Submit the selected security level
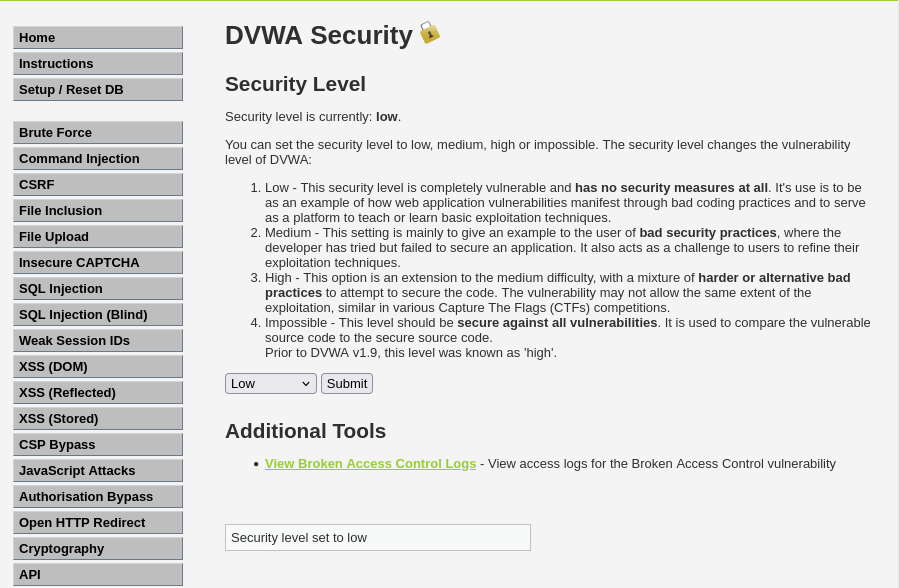899x588 pixels. [347, 383]
